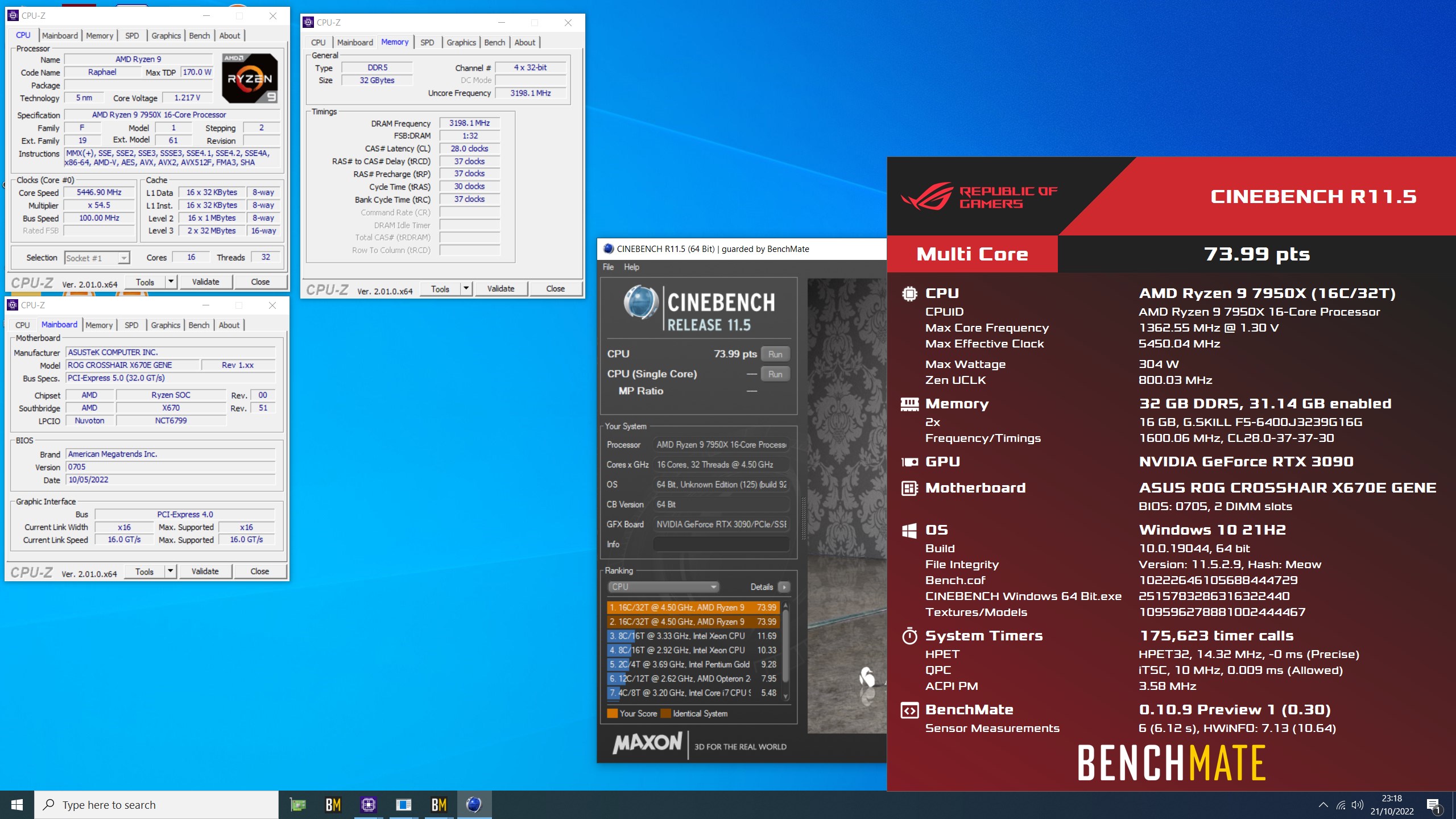
Task: Select first ranking entry 16C/32T 73.99
Action: pyautogui.click(x=693, y=607)
